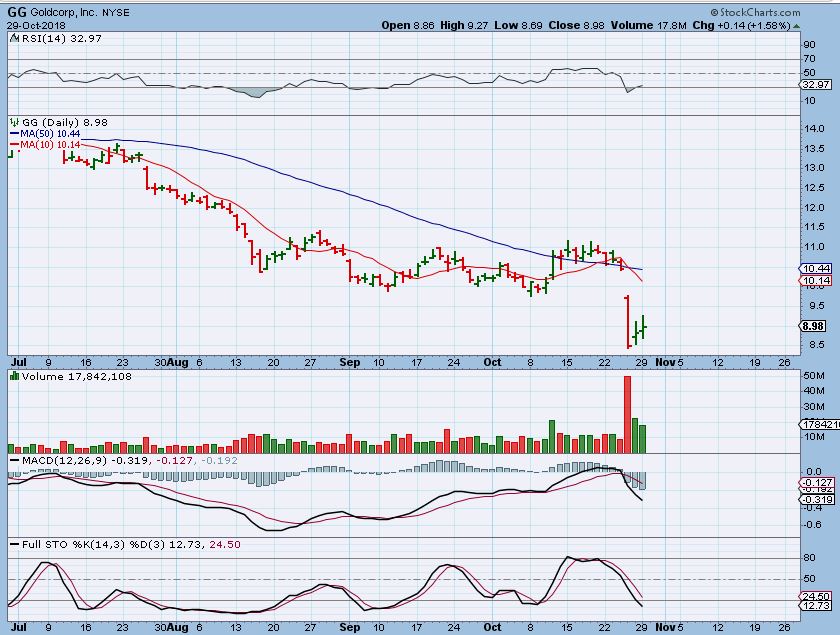The width and height of the screenshot is (840, 635).
Task: Click Oct on the stochastic panel date axis
Action: [492, 627]
